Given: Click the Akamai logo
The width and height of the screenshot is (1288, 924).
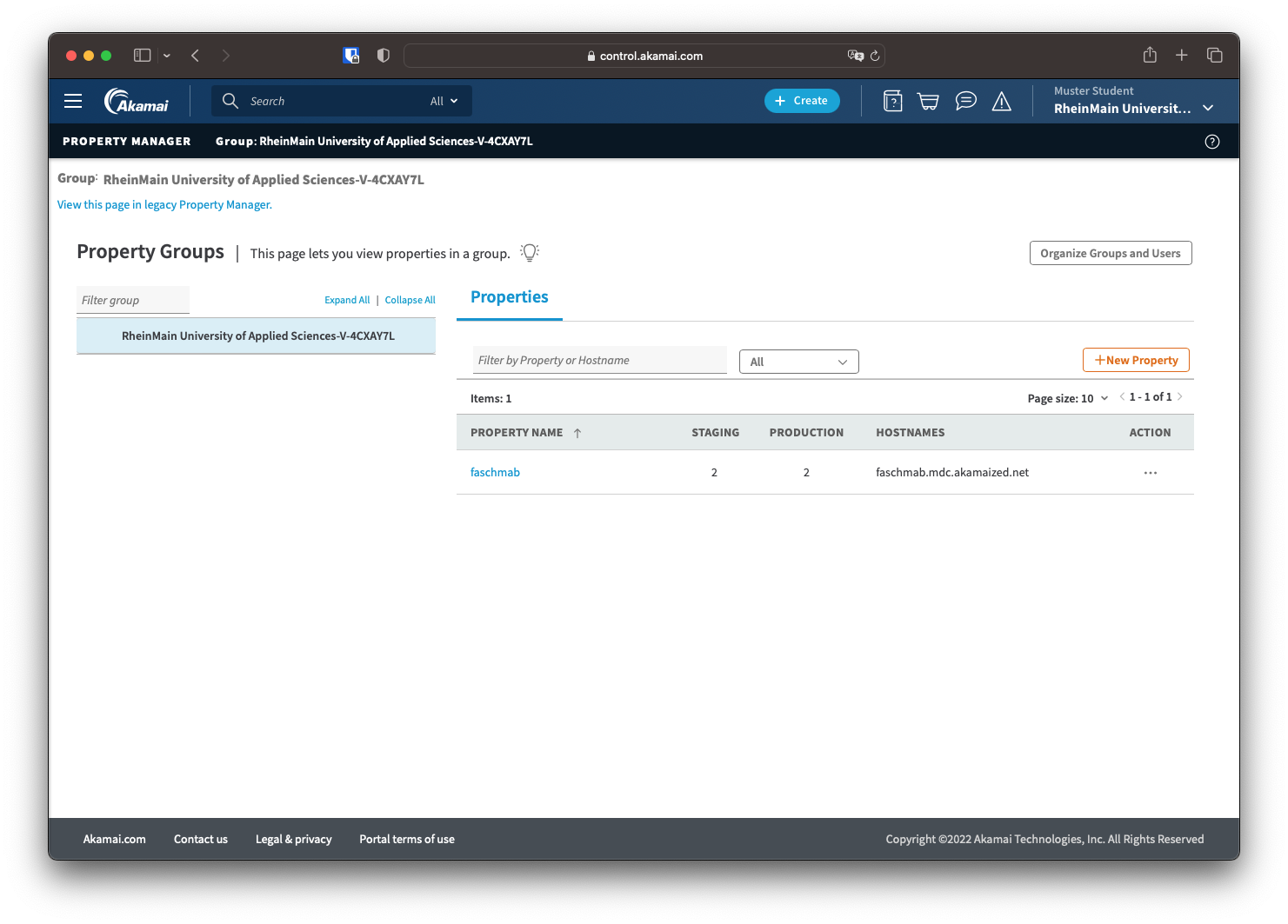Looking at the screenshot, I should [x=137, y=101].
